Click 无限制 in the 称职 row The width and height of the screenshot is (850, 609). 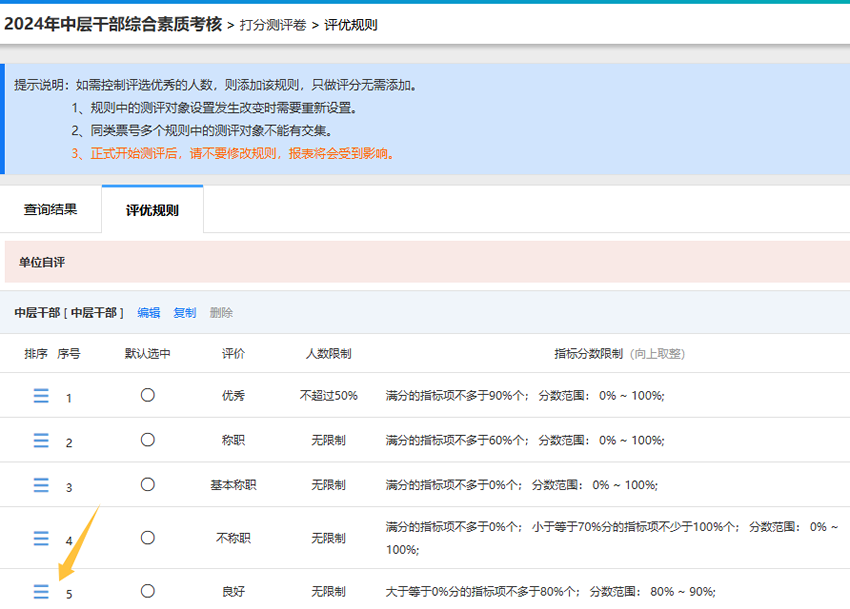pyautogui.click(x=329, y=440)
